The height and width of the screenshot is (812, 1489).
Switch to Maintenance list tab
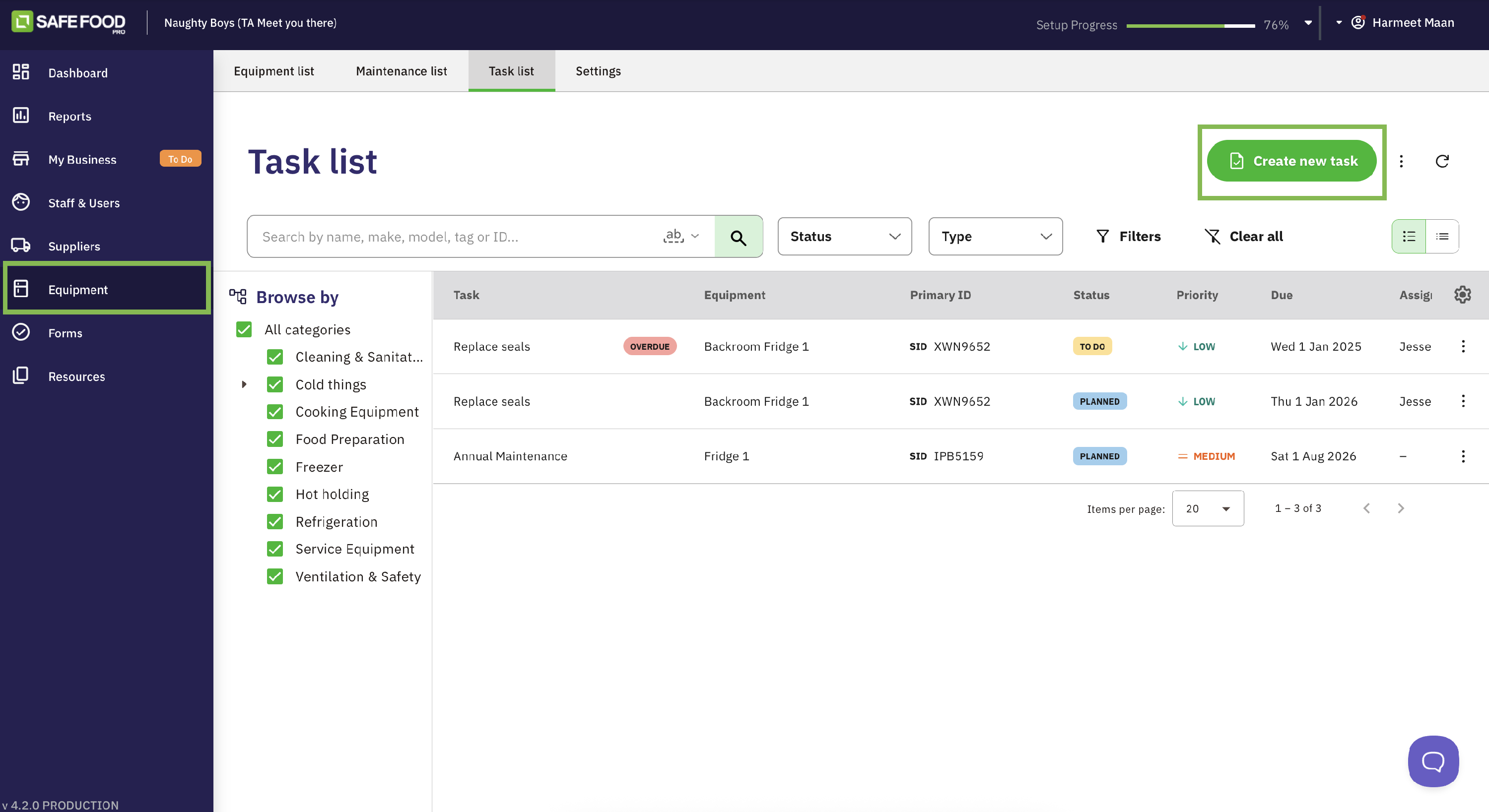tap(401, 71)
